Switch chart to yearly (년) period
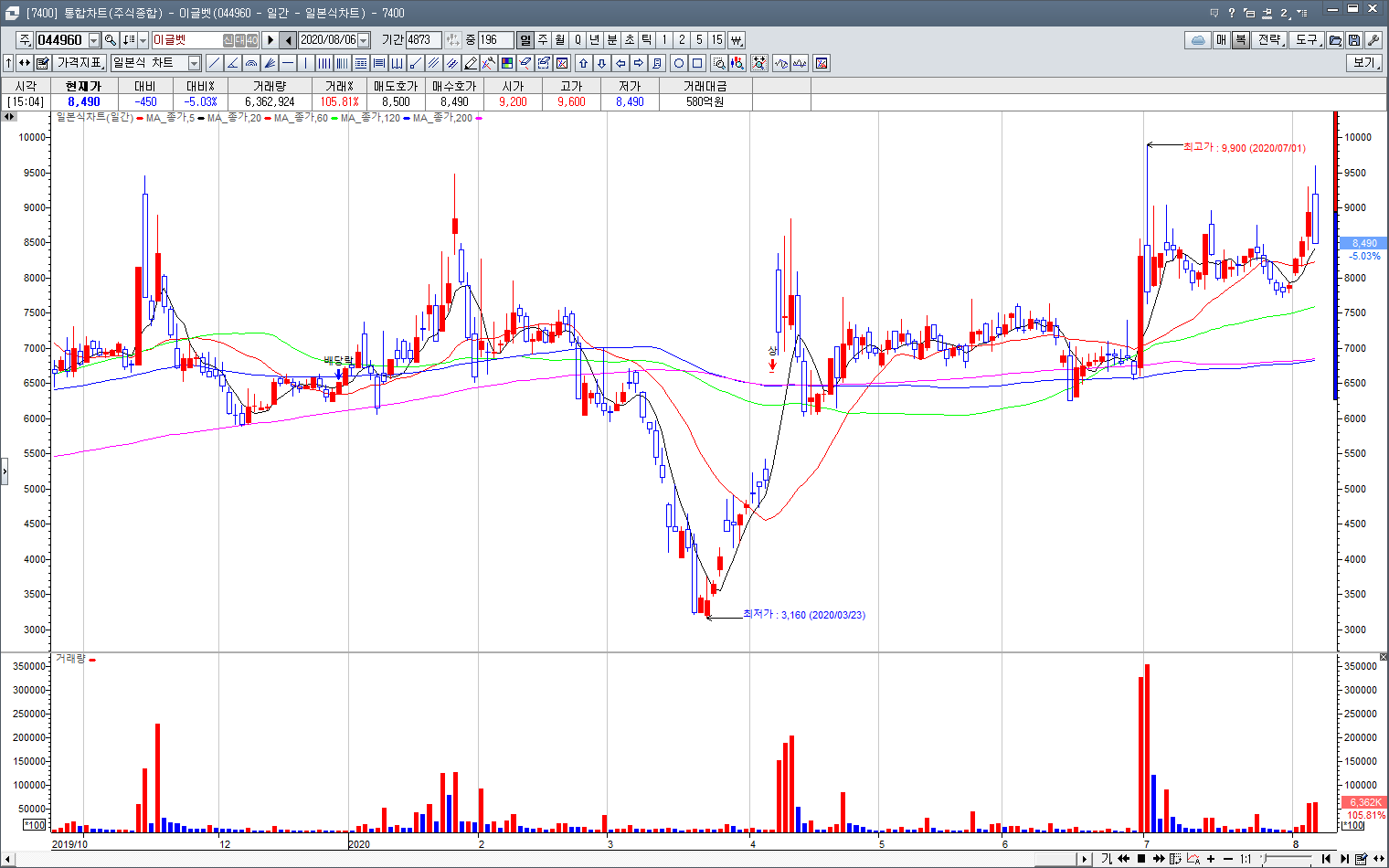The height and width of the screenshot is (868, 1389). pyautogui.click(x=595, y=40)
